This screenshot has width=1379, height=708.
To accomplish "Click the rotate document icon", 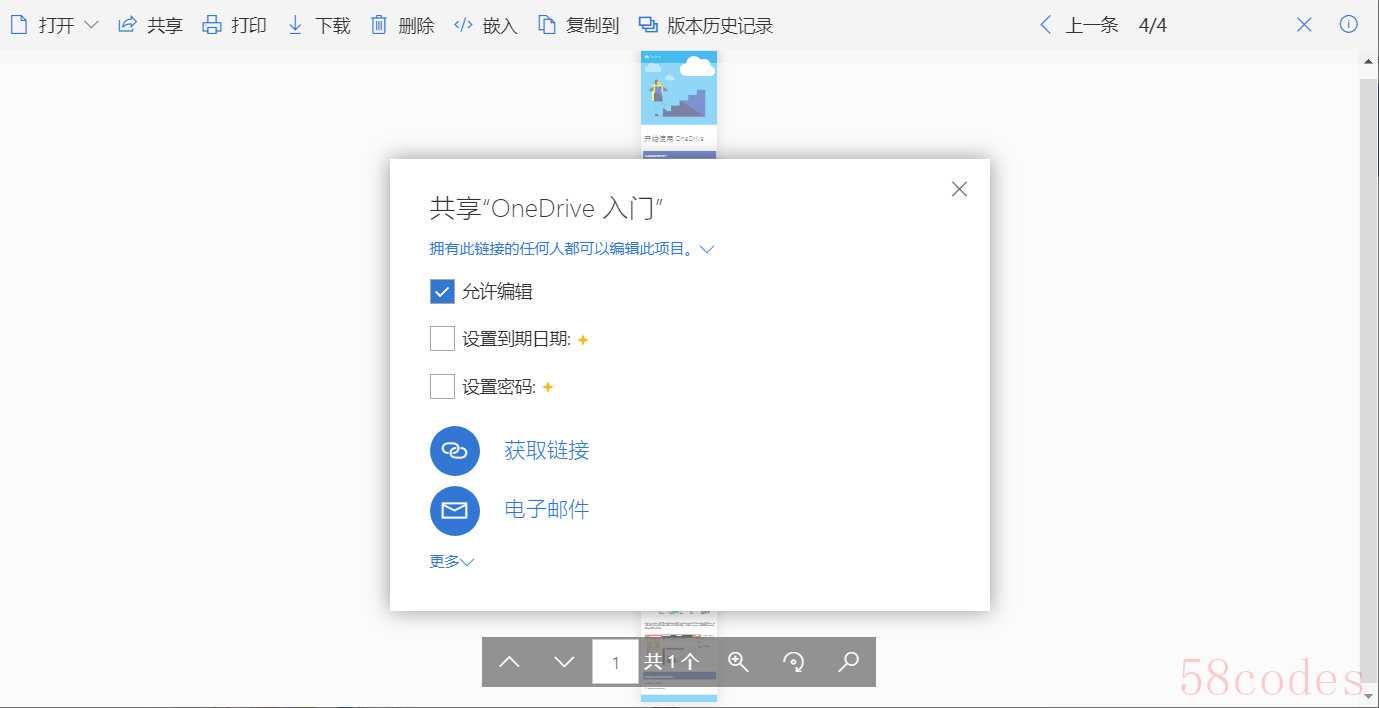I will [794, 662].
